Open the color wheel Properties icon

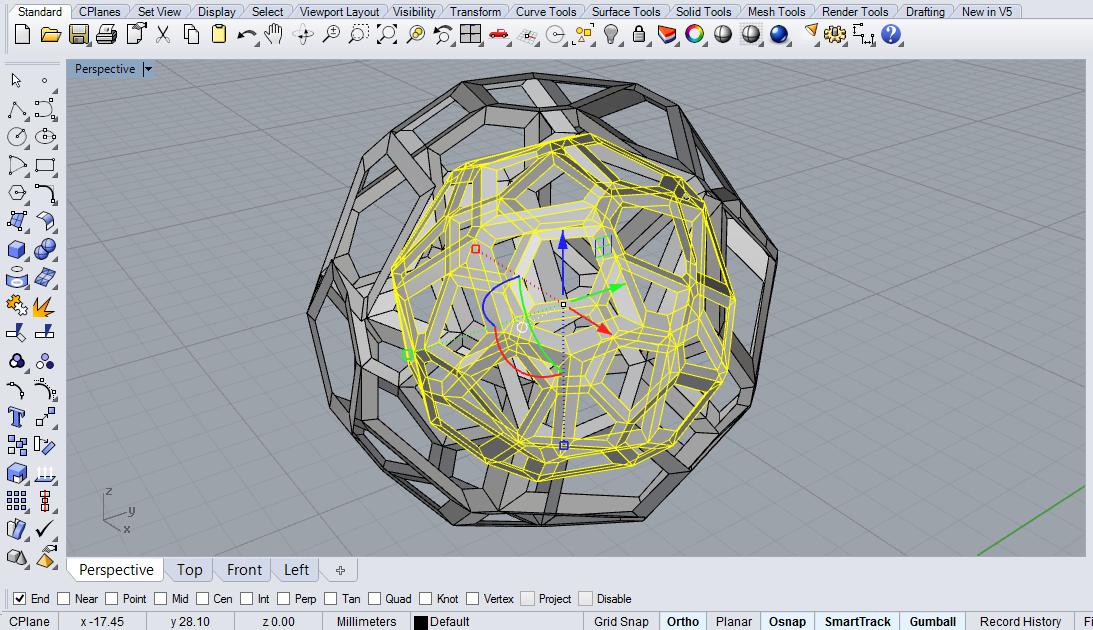pyautogui.click(x=694, y=34)
